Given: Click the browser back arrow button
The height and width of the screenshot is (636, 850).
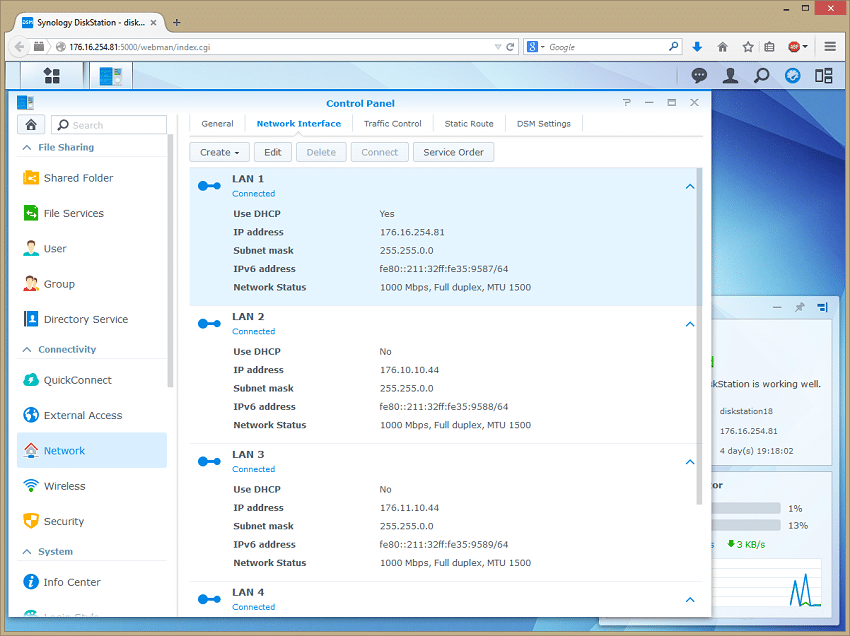Looking at the screenshot, I should (x=19, y=47).
